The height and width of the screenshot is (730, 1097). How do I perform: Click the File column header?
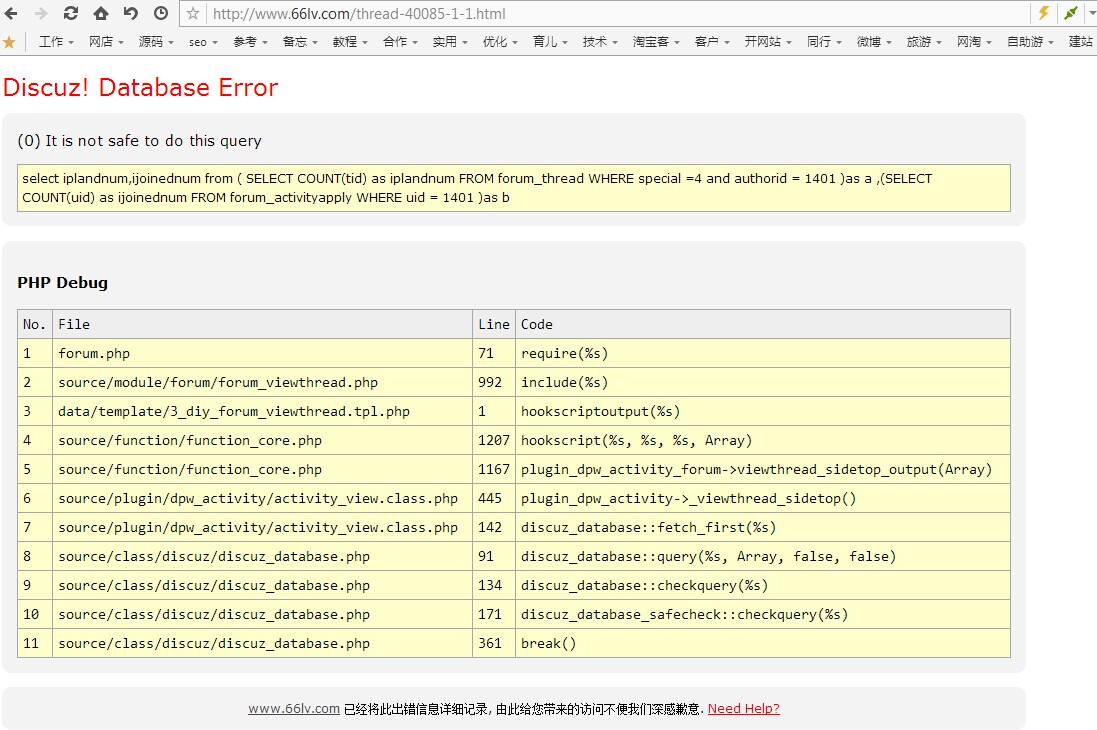pyautogui.click(x=262, y=324)
